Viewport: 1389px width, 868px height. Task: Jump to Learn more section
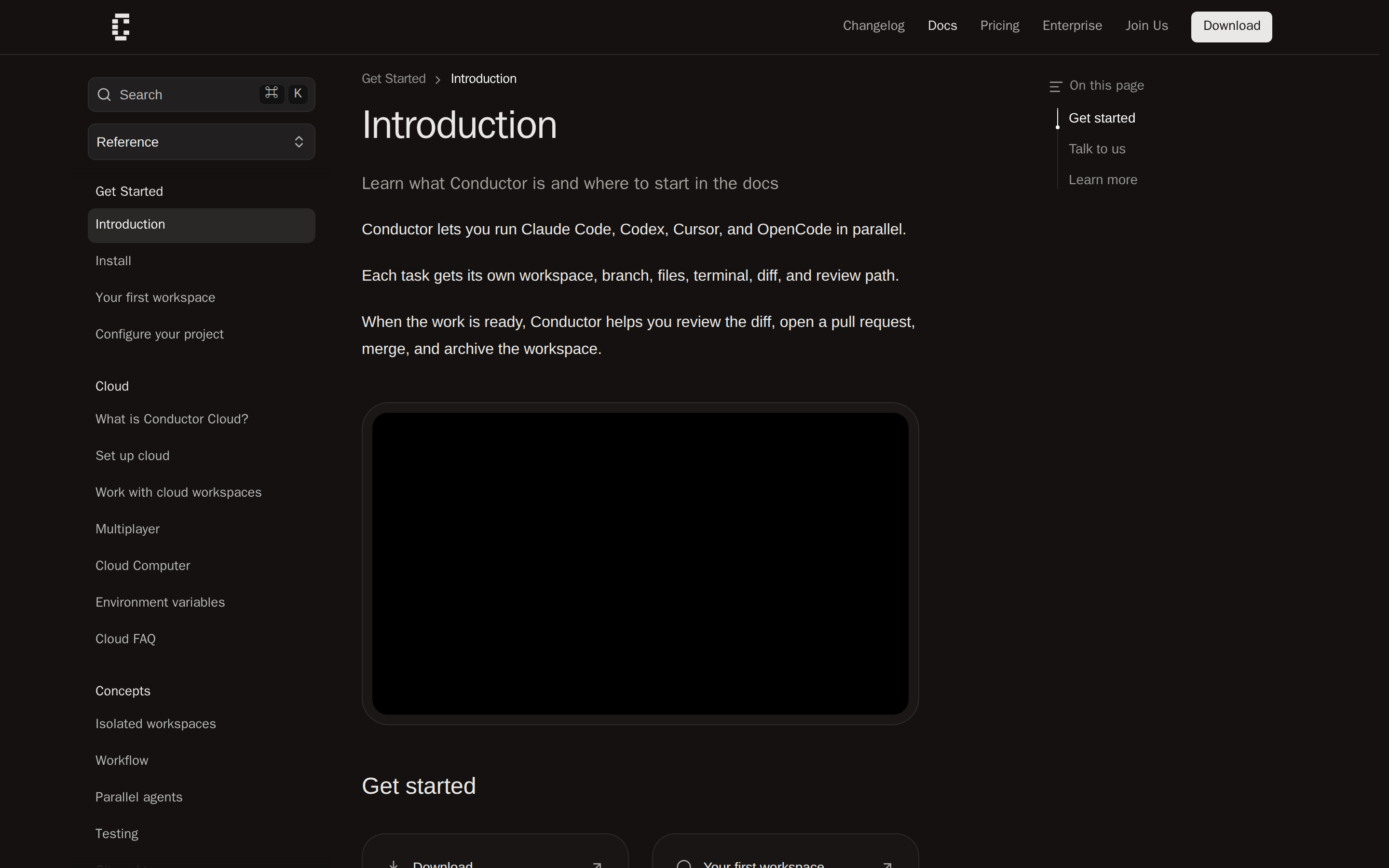tap(1103, 180)
